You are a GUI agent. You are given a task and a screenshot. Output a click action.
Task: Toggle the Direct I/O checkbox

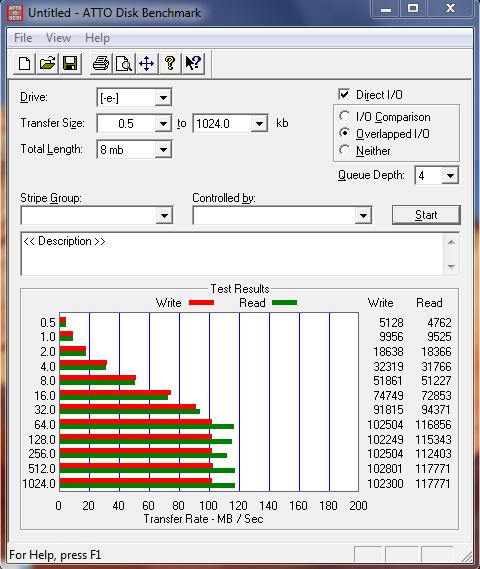tap(344, 94)
